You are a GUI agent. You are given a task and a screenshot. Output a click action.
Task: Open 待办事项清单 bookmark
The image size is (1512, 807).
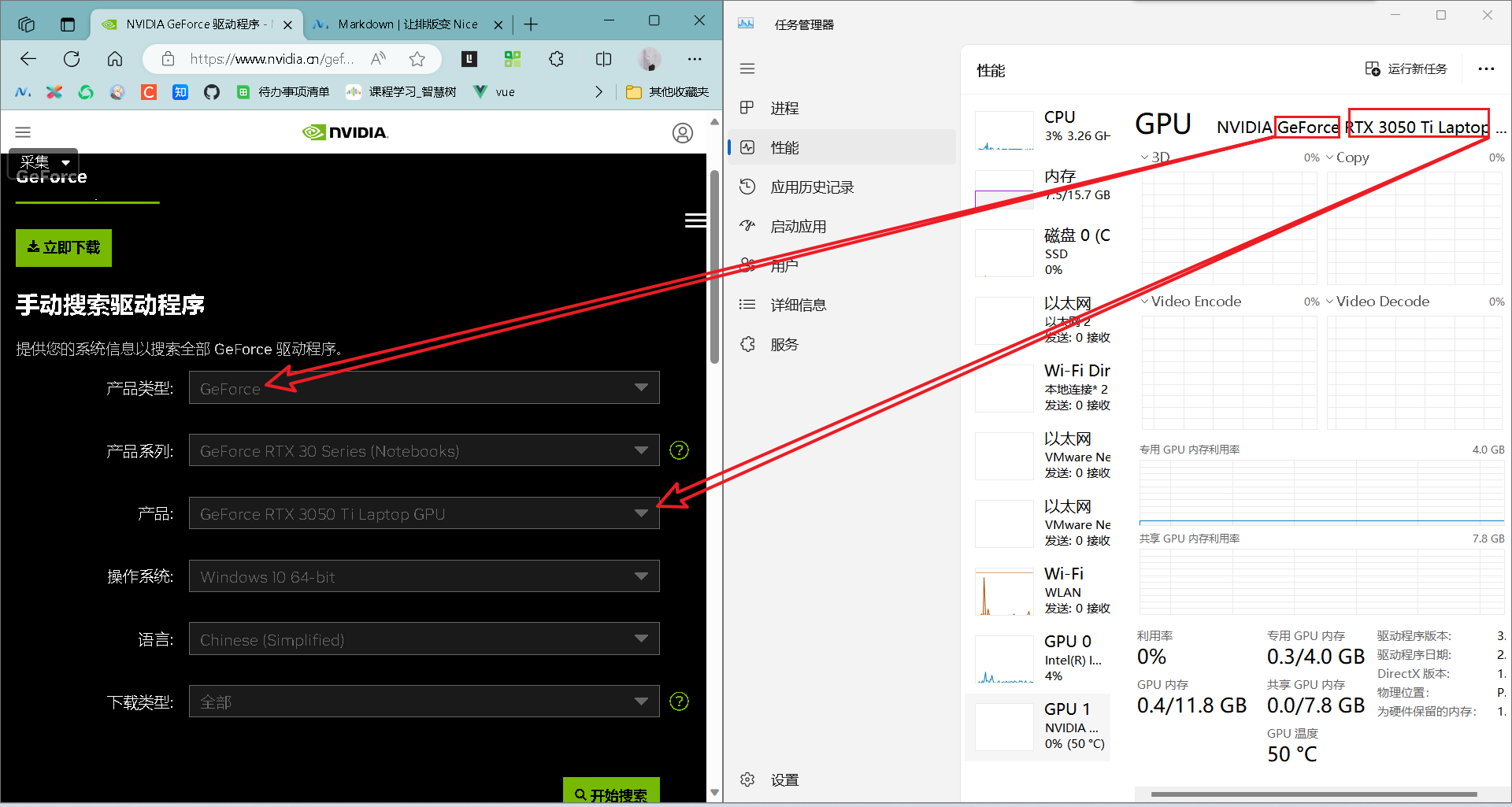(283, 92)
